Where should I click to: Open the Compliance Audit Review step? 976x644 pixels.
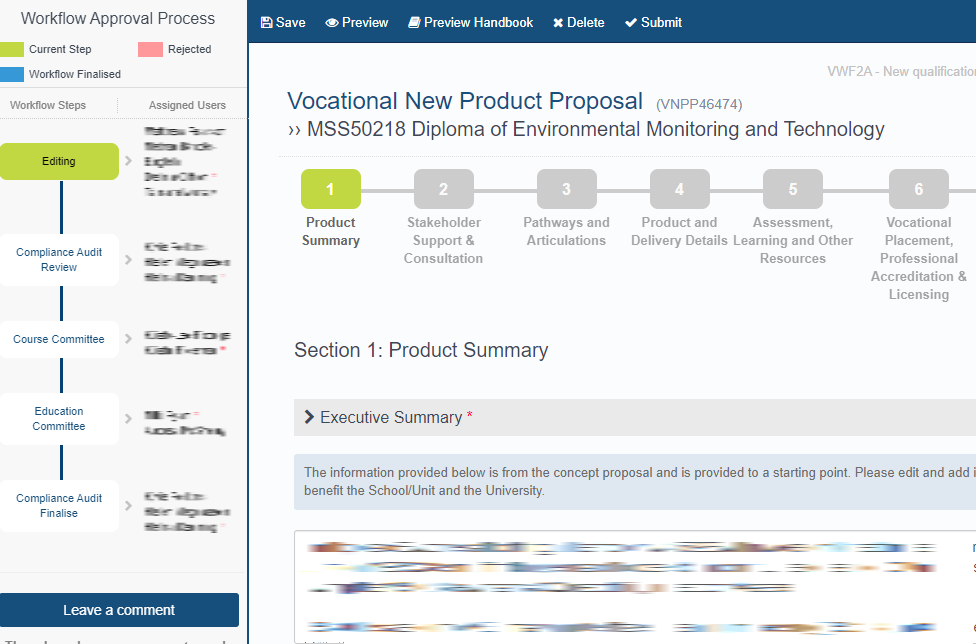click(x=59, y=260)
